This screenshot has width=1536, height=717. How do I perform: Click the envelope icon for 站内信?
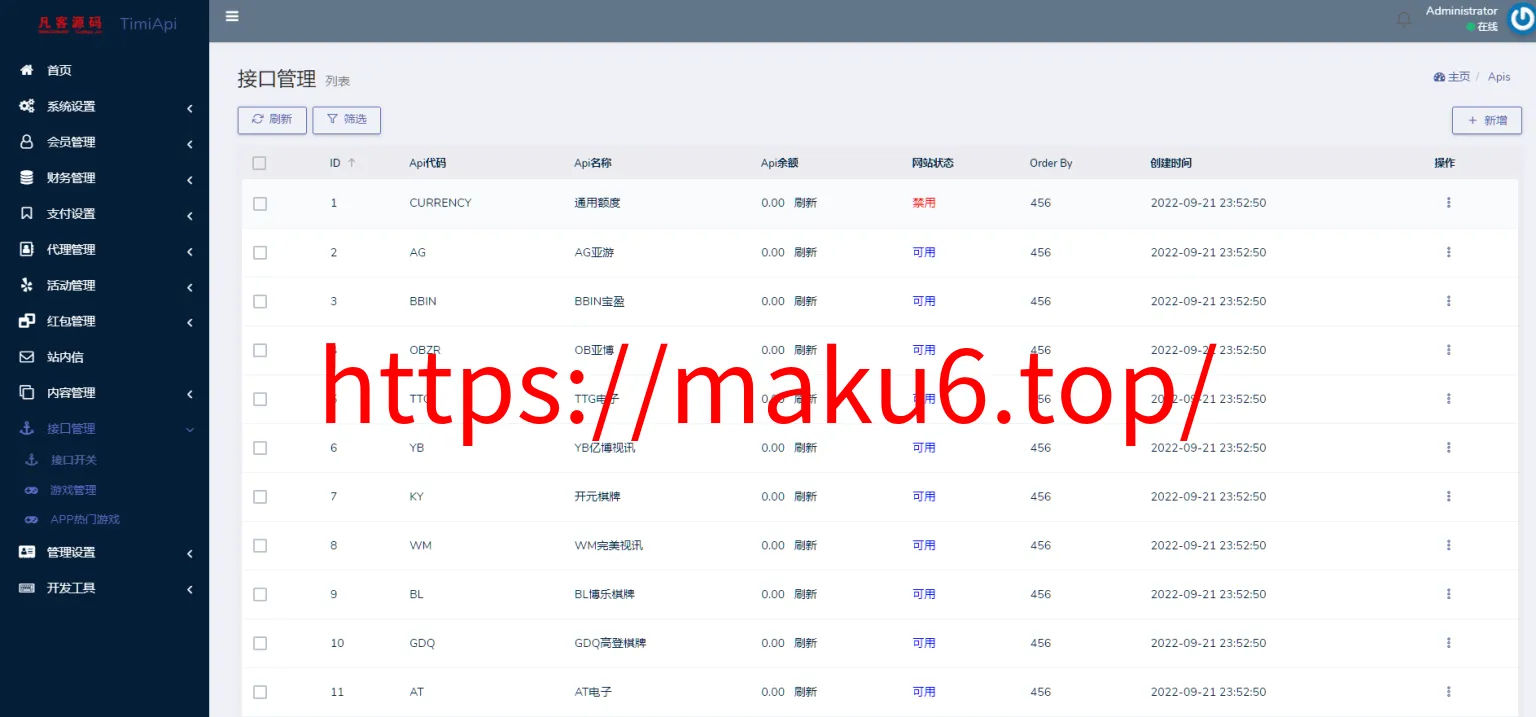(x=27, y=357)
